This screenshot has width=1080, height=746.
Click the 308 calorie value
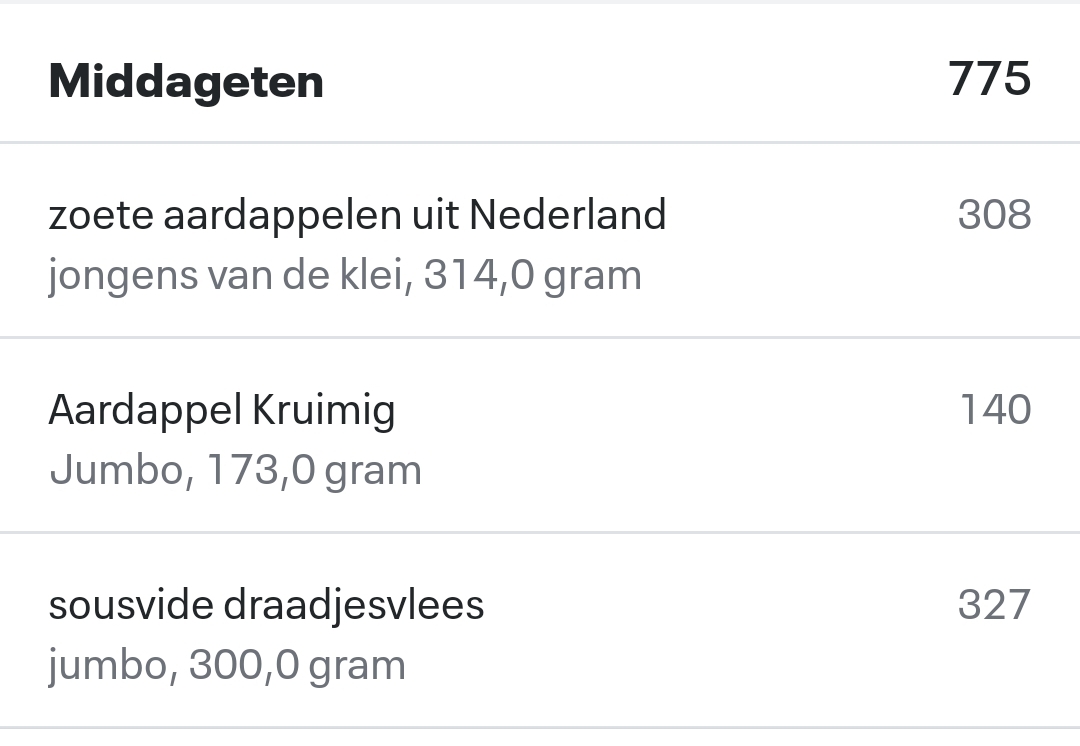pos(995,213)
